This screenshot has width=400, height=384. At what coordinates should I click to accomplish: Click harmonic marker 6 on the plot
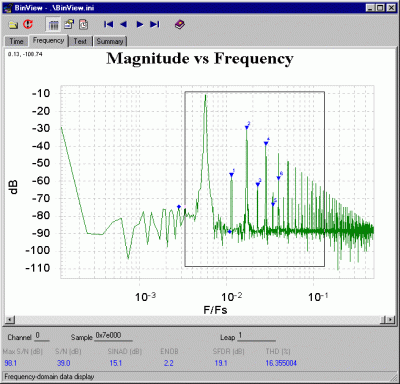(279, 178)
